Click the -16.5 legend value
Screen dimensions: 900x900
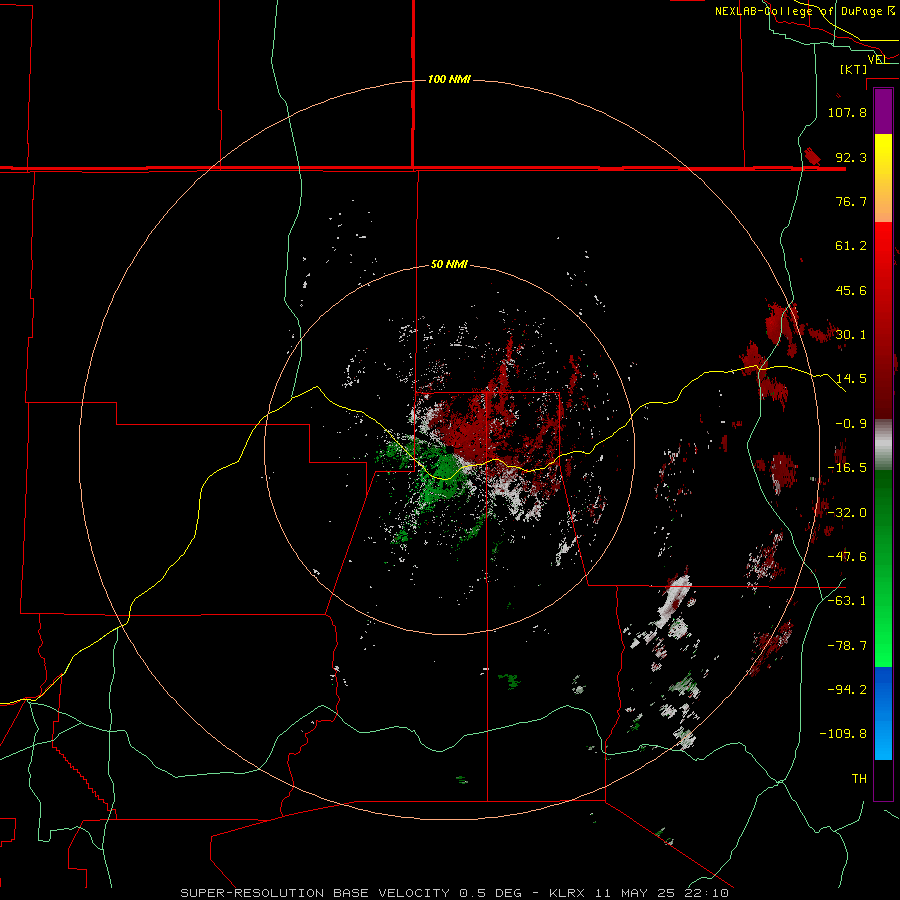pyautogui.click(x=847, y=468)
